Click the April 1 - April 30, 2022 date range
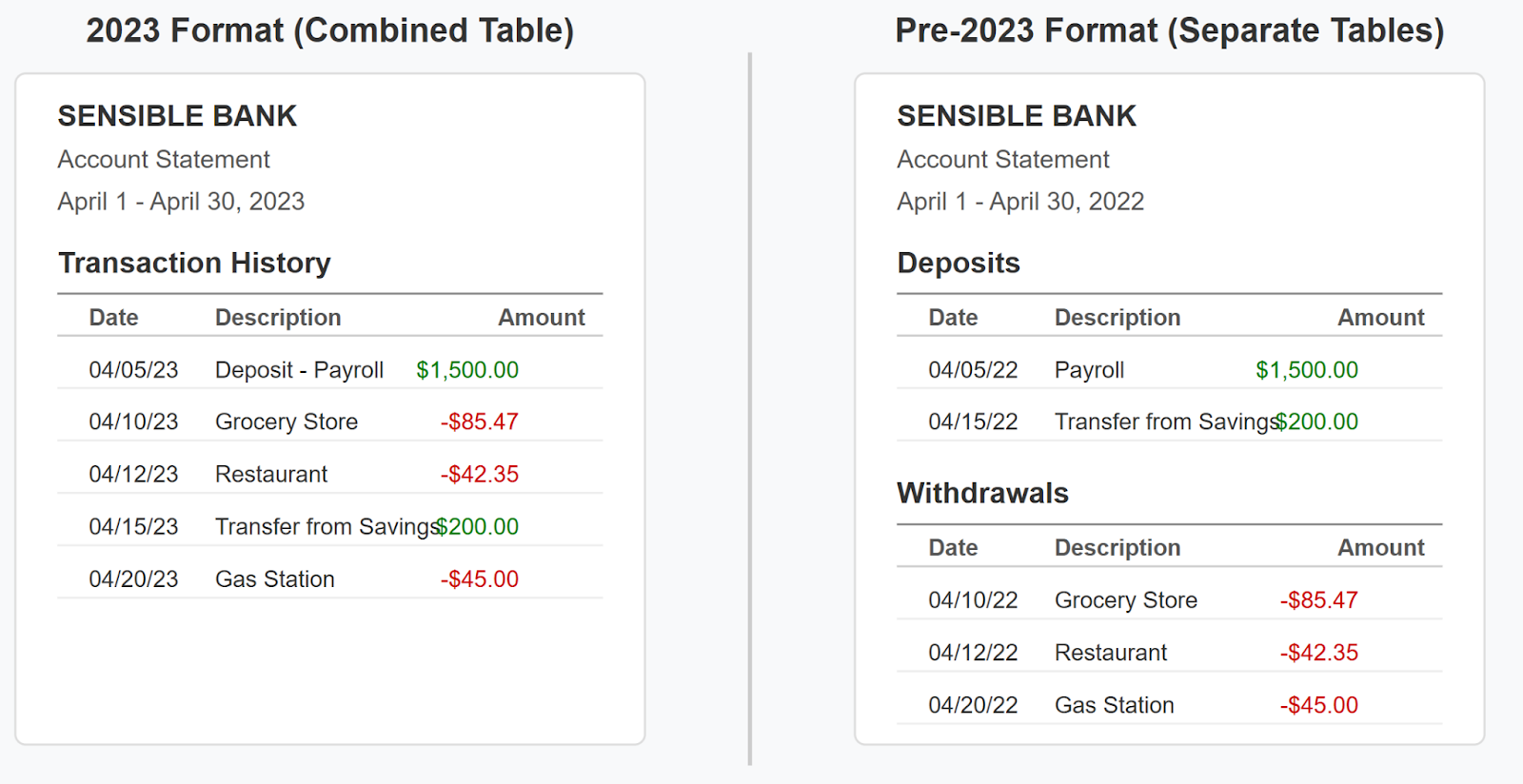 [1020, 202]
